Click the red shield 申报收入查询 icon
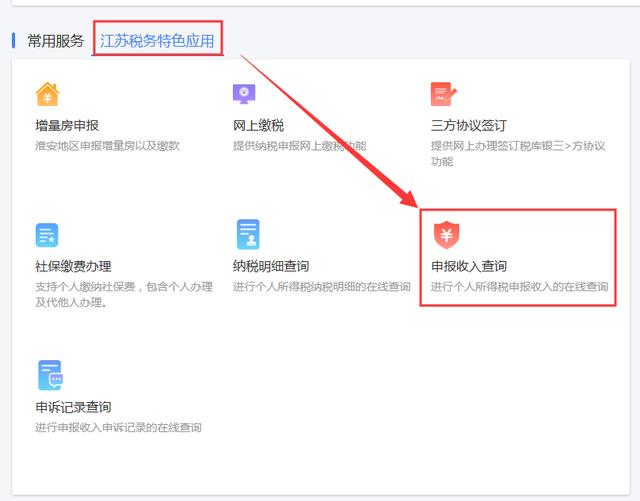 446,235
